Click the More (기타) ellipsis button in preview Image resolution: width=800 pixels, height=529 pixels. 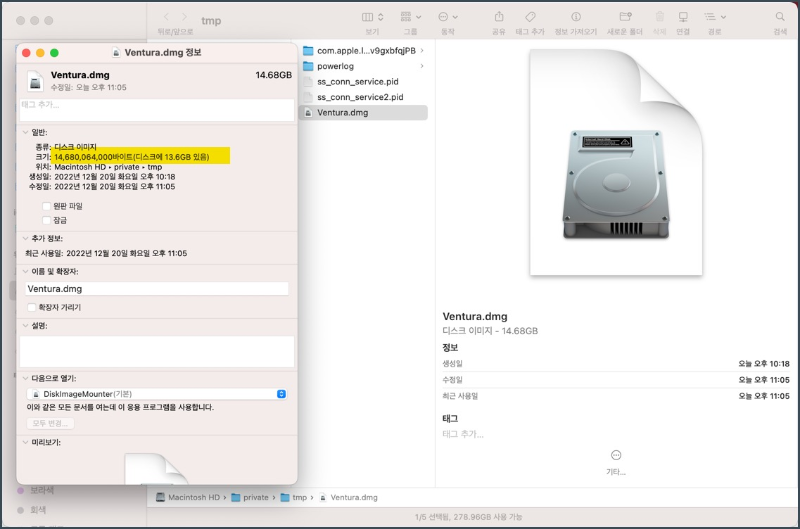coord(616,455)
